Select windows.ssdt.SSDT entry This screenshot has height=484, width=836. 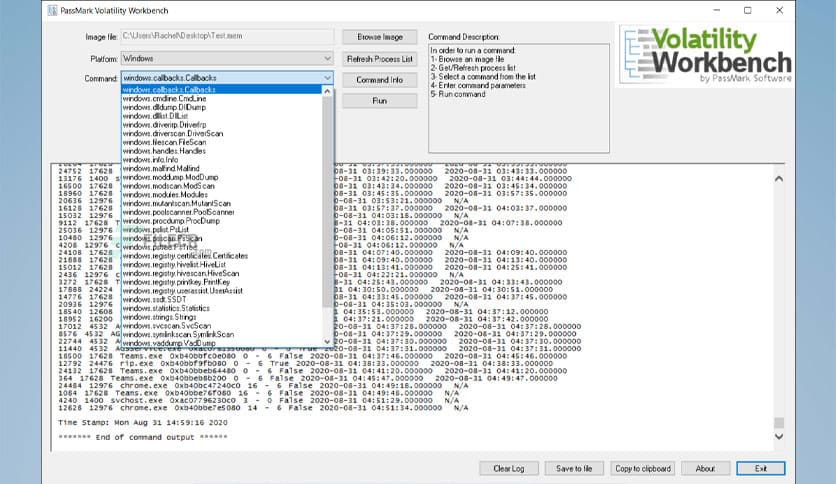tap(221, 300)
